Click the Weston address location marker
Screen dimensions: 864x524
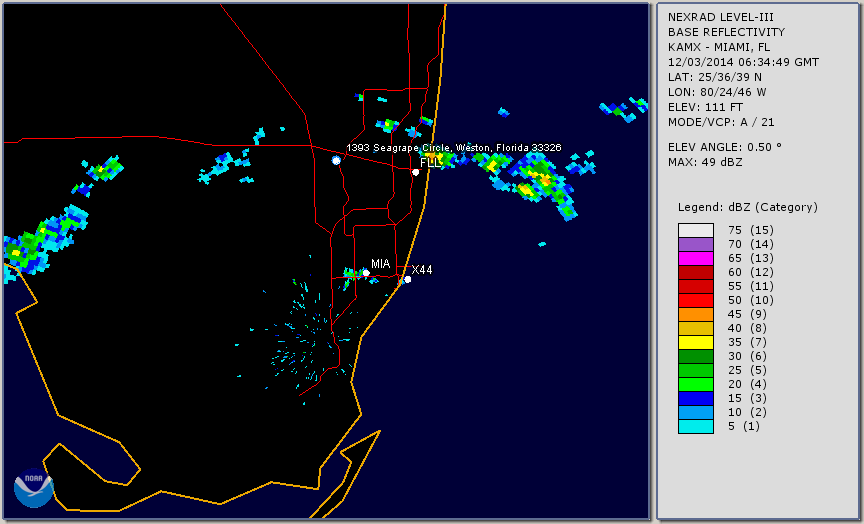coord(336,160)
